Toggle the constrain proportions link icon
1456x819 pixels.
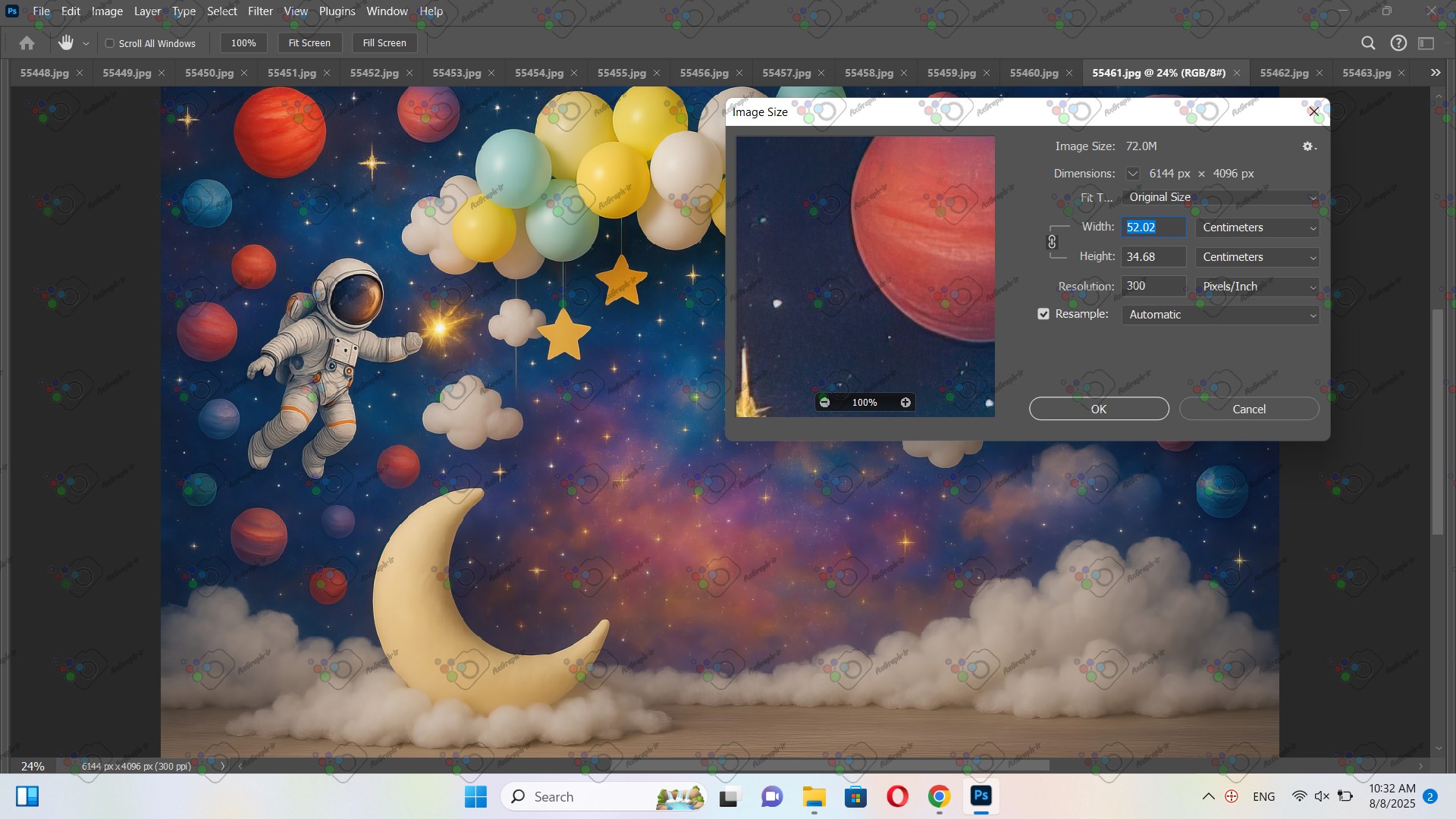pos(1052,242)
